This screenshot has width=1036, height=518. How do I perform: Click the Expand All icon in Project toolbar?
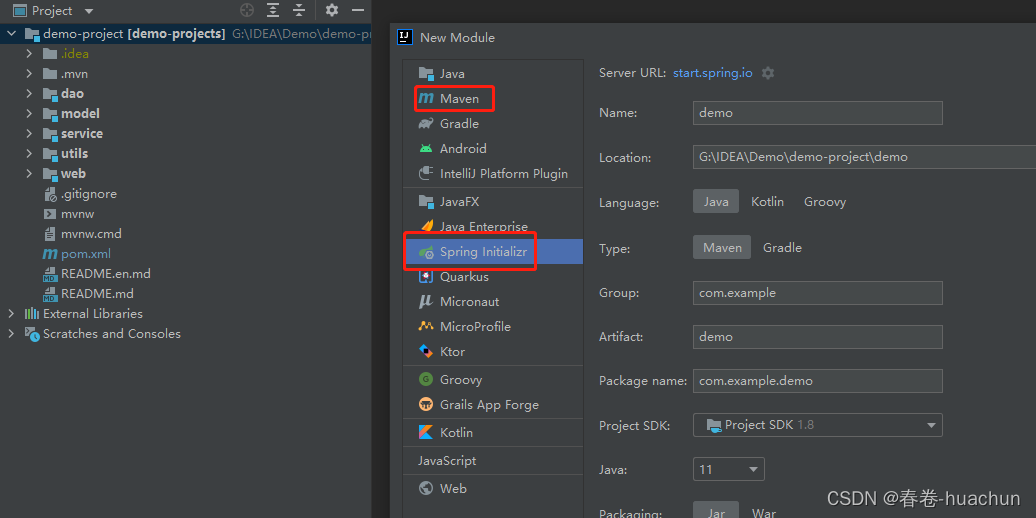point(273,10)
